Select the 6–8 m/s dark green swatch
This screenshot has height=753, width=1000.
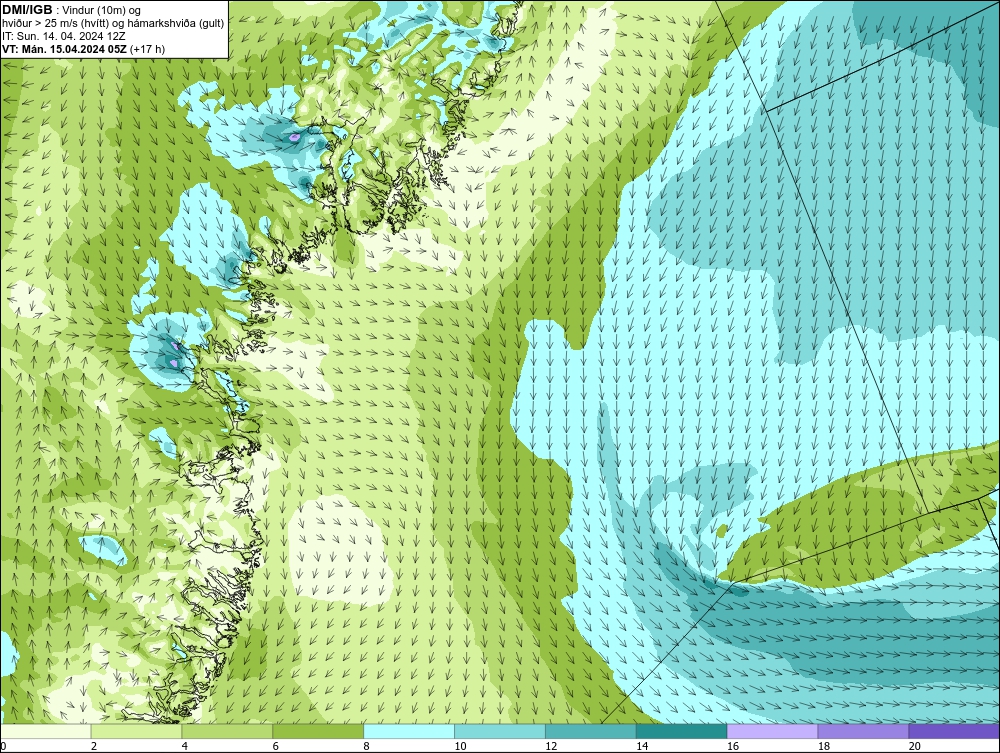pos(318,731)
